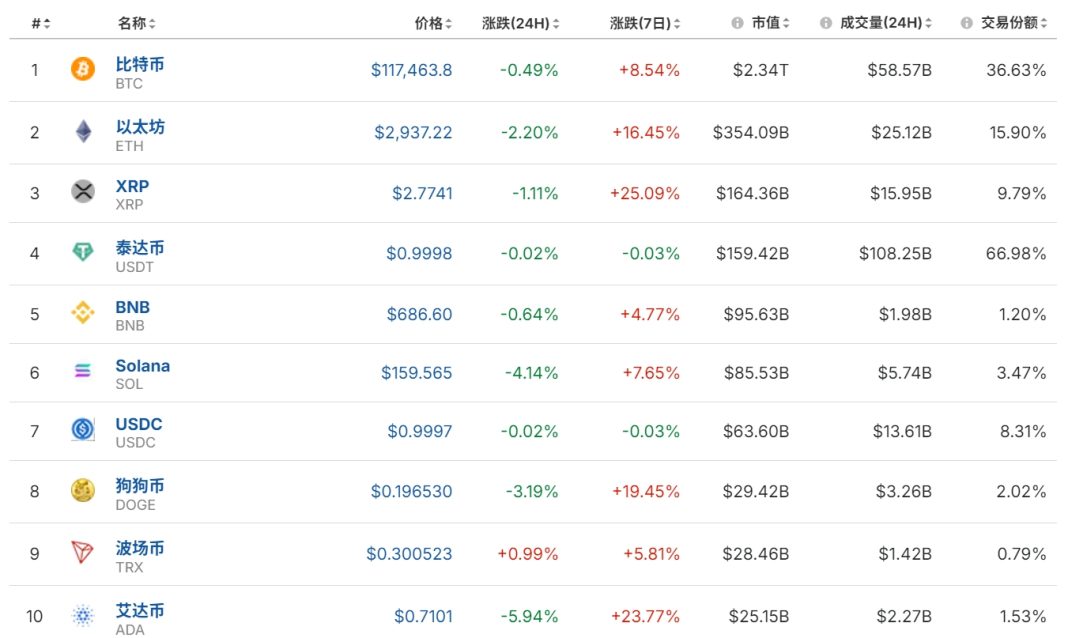Screen dimensions: 1068x638
Task: Click the Ethereum diamond logo icon
Action: [x=83, y=131]
